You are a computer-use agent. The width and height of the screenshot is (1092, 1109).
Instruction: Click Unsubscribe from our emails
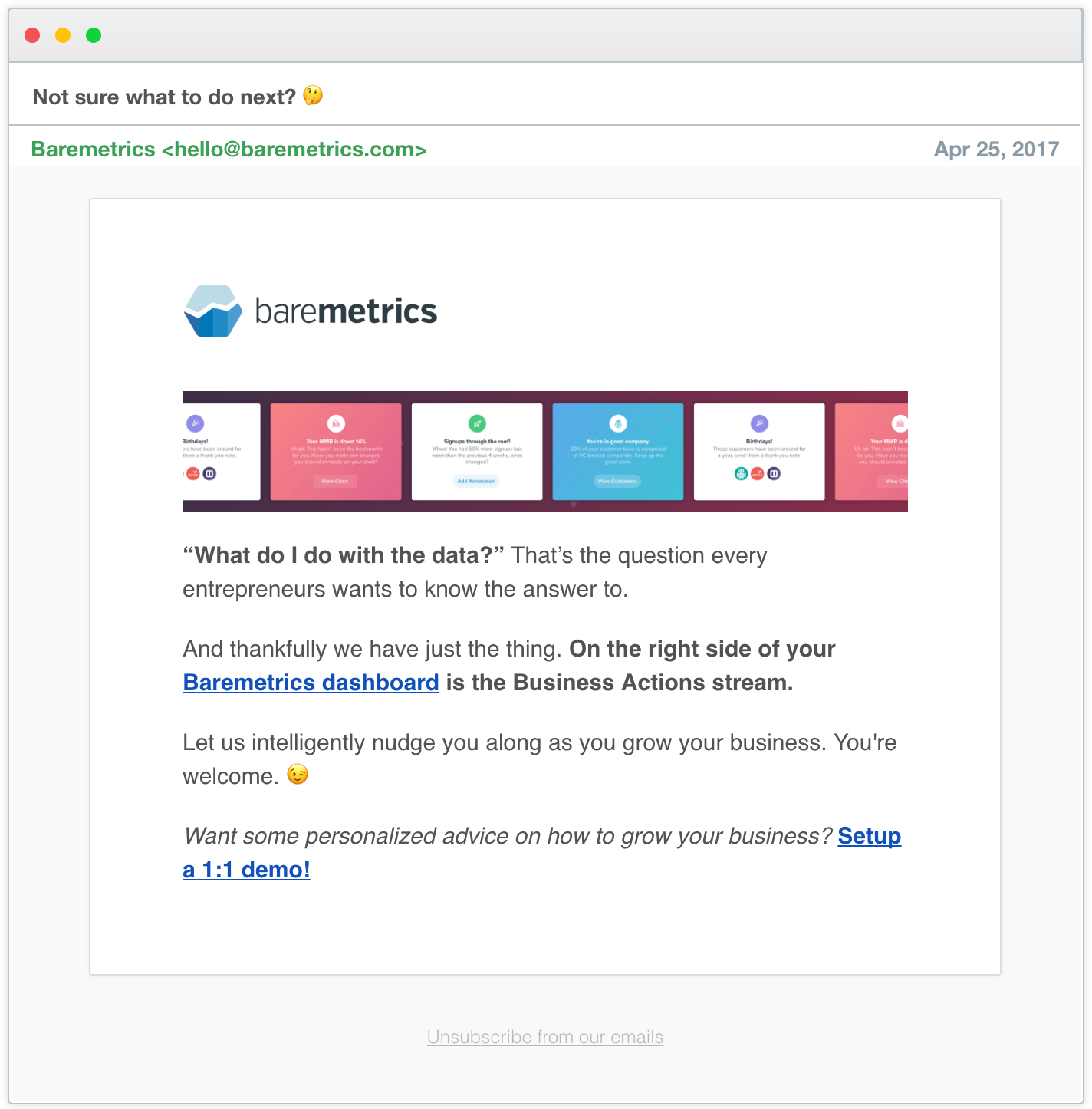tap(545, 1037)
